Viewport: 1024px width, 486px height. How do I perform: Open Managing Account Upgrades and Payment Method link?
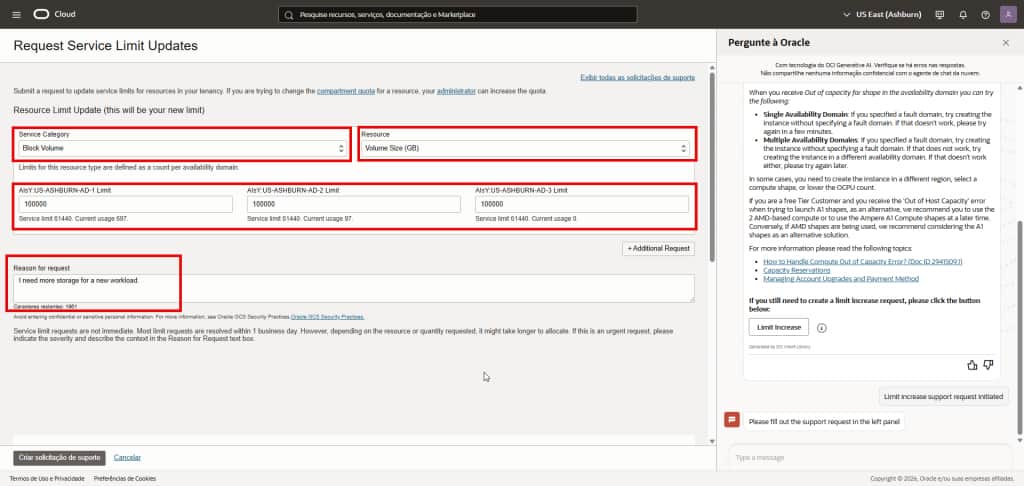[x=841, y=279]
